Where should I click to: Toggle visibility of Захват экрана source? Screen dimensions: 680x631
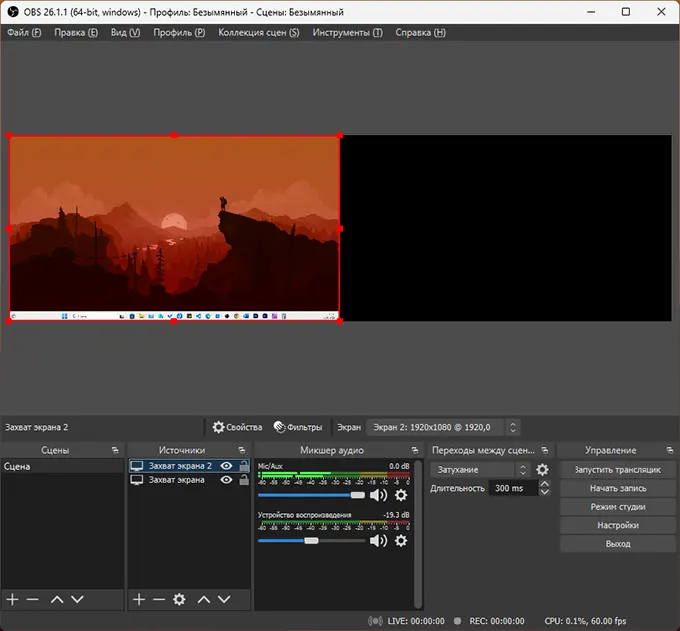227,480
